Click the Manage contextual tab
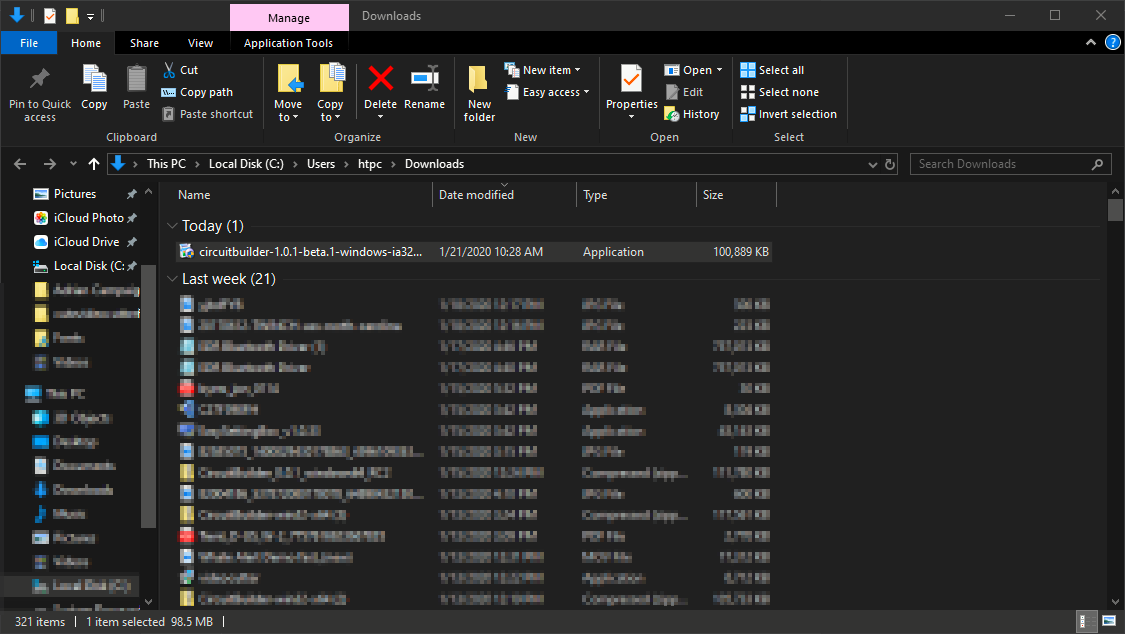1125x634 pixels. (289, 17)
